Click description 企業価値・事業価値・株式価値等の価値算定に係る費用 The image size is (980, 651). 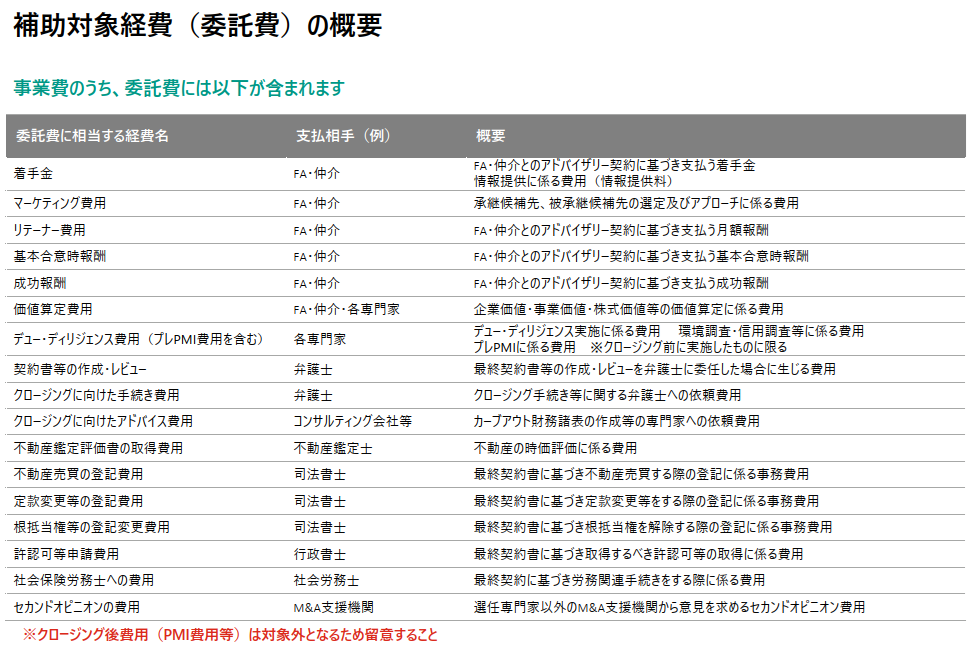pos(629,310)
